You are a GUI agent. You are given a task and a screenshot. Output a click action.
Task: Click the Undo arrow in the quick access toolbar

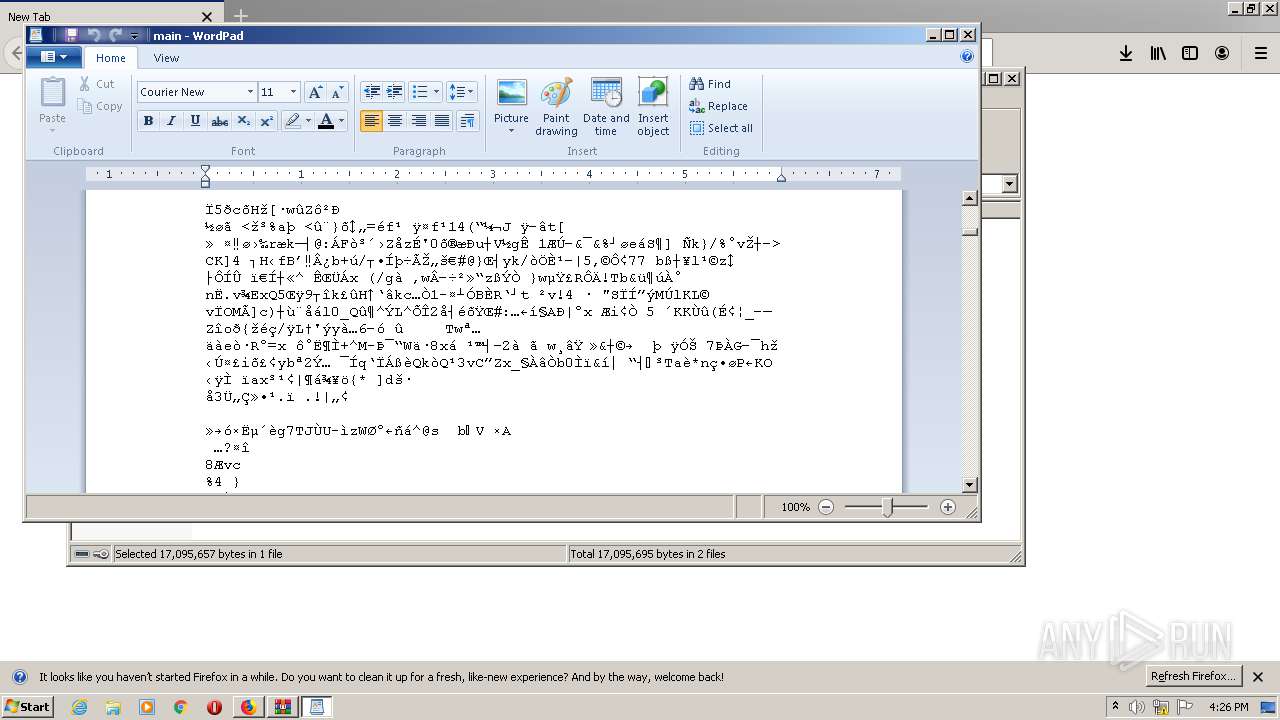94,35
